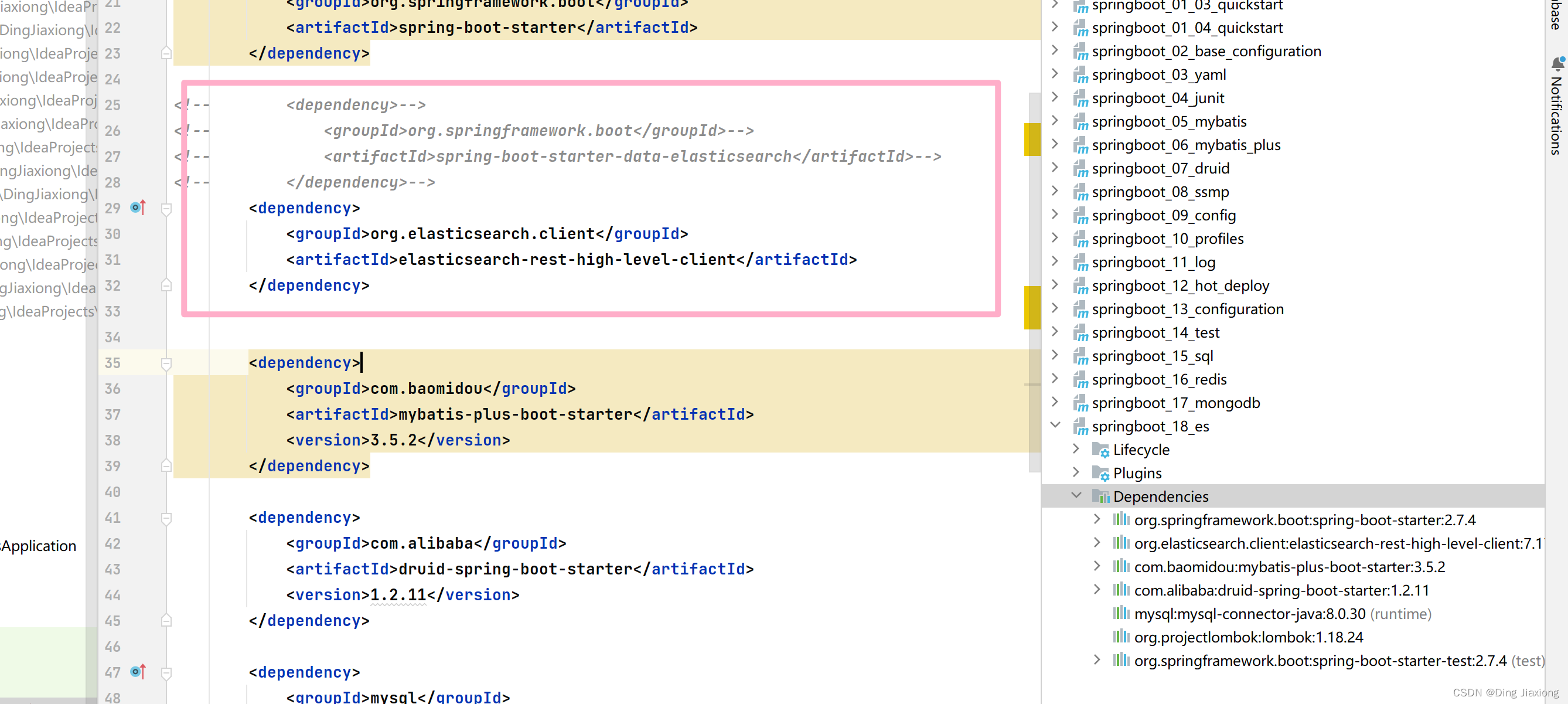1568x704 pixels.
Task: Click com.alibaba groupId text on line 42
Action: tap(422, 543)
